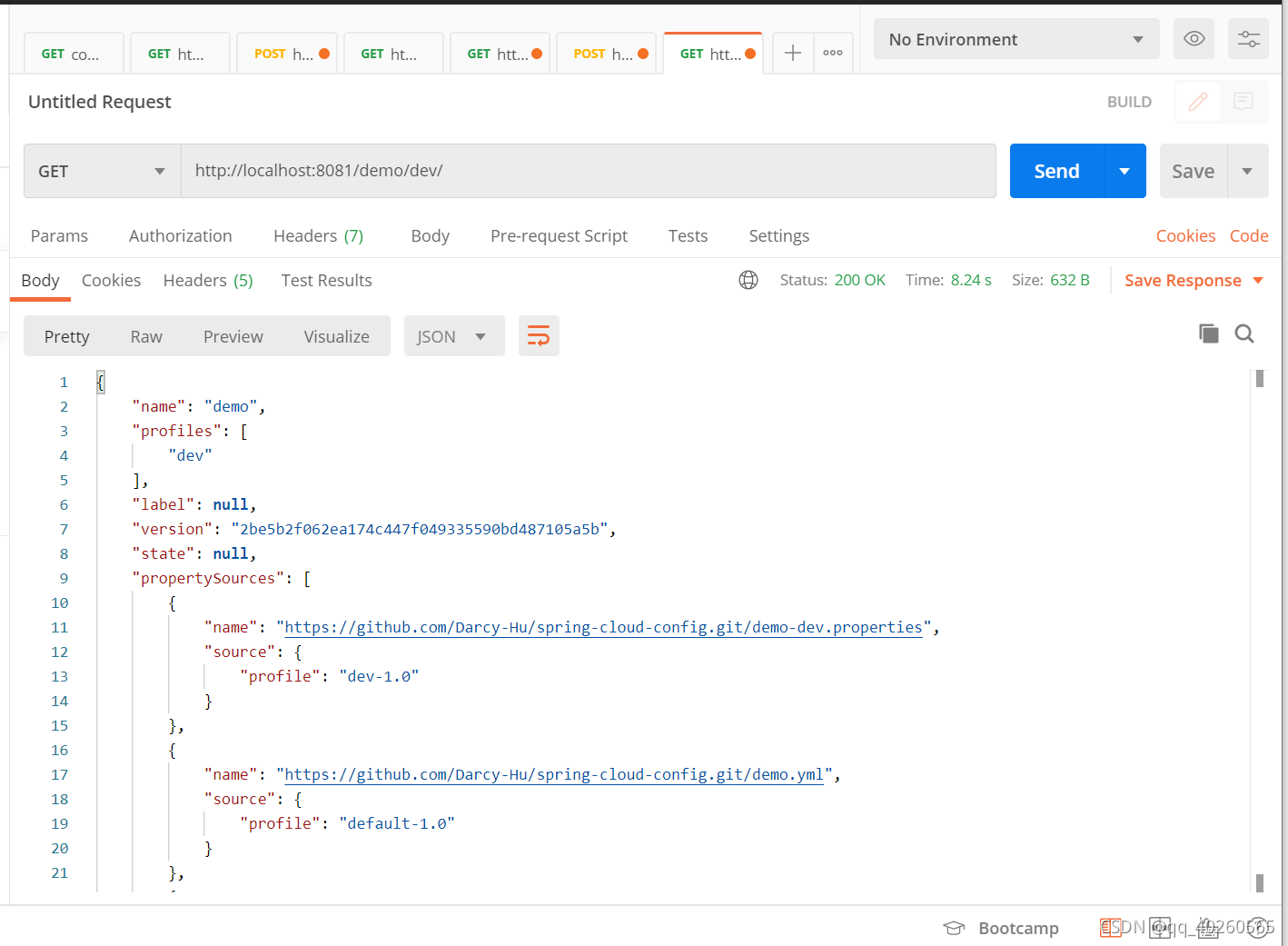
Task: Open tab options three-dots menu
Action: click(x=833, y=54)
